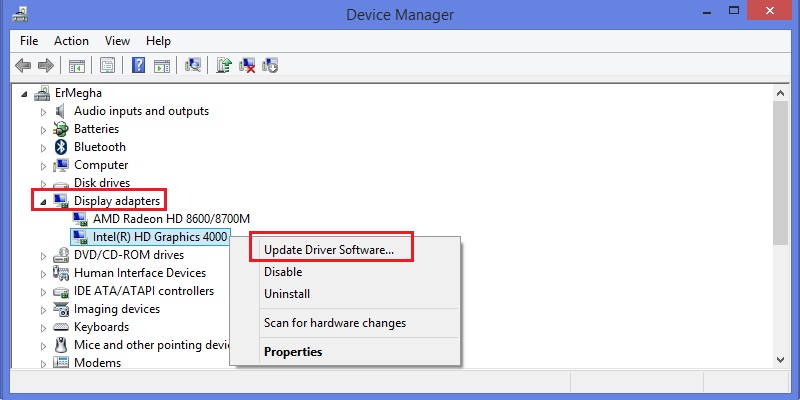Click the Device Manager title bar icon
This screenshot has height=400, width=800.
[20, 14]
